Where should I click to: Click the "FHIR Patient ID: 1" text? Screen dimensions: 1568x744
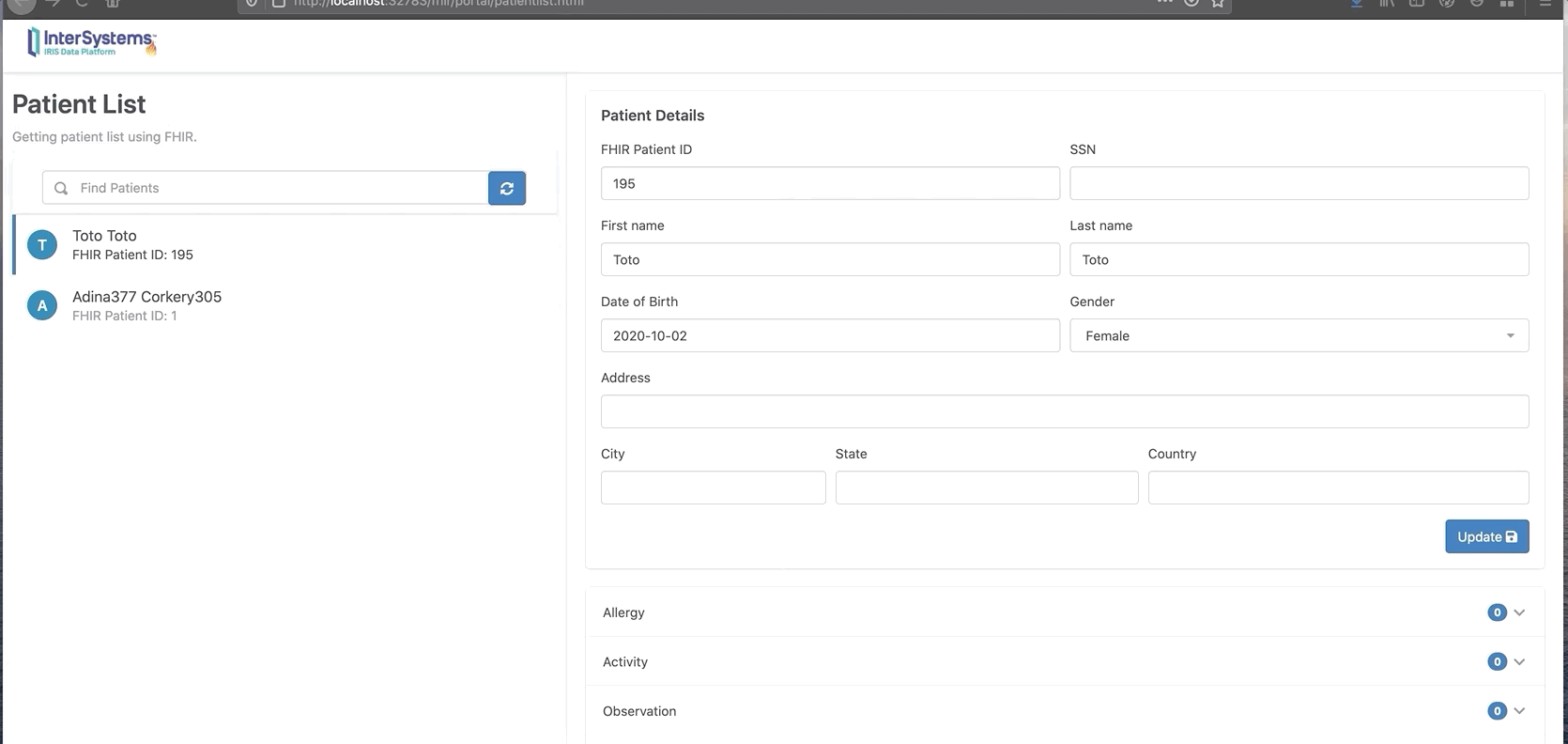[124, 316]
